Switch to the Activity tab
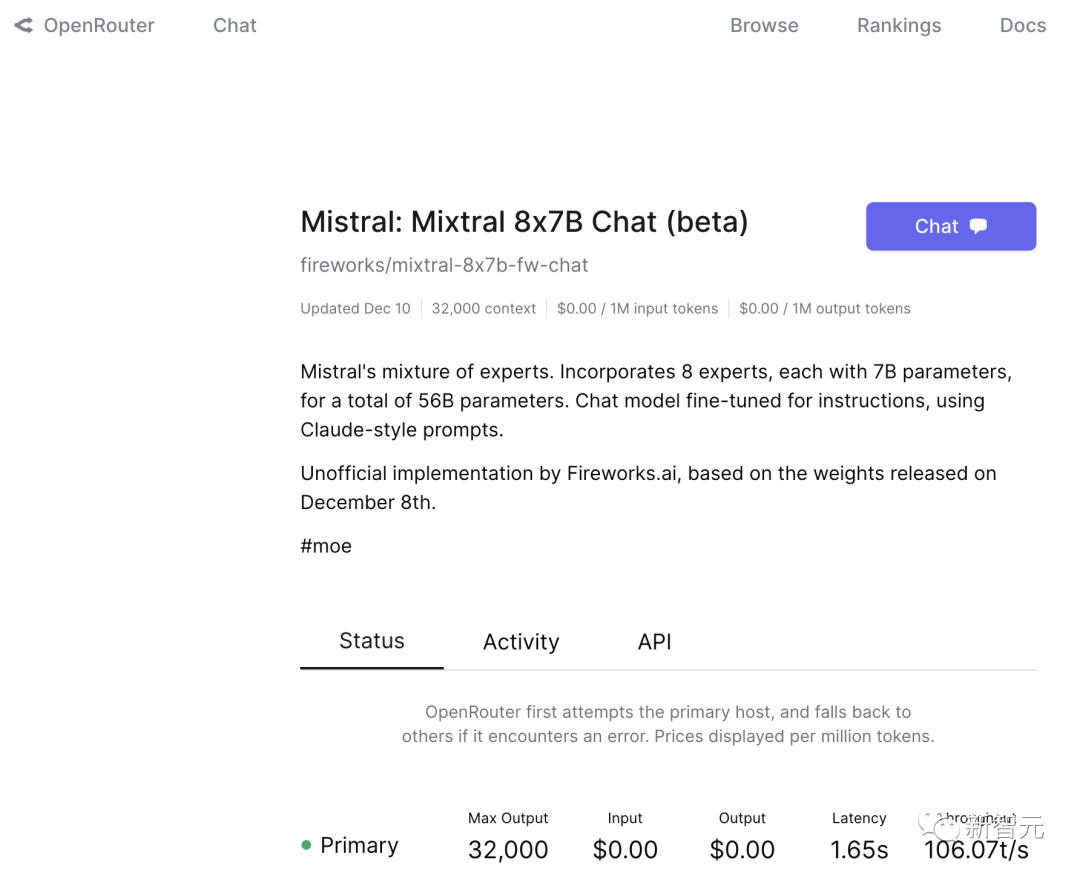Screen dimensions: 1080x874 click(x=521, y=642)
